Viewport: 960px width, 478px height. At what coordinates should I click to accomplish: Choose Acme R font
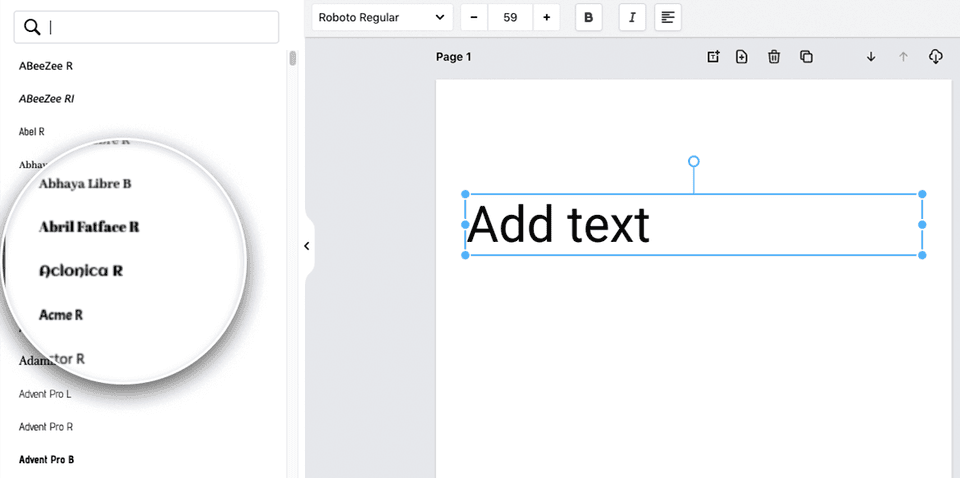(61, 315)
